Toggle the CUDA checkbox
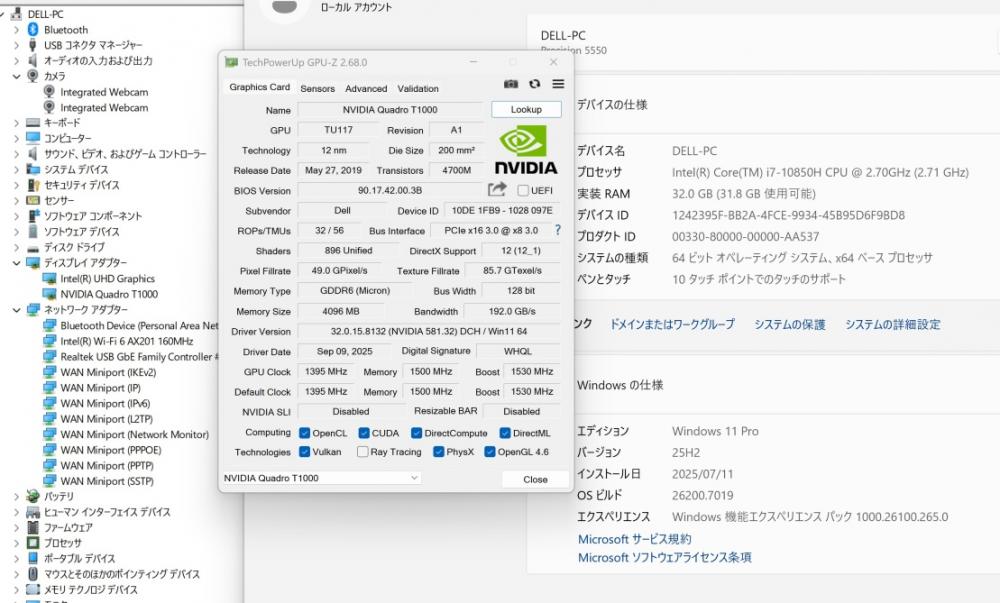The image size is (1000, 603). [364, 433]
